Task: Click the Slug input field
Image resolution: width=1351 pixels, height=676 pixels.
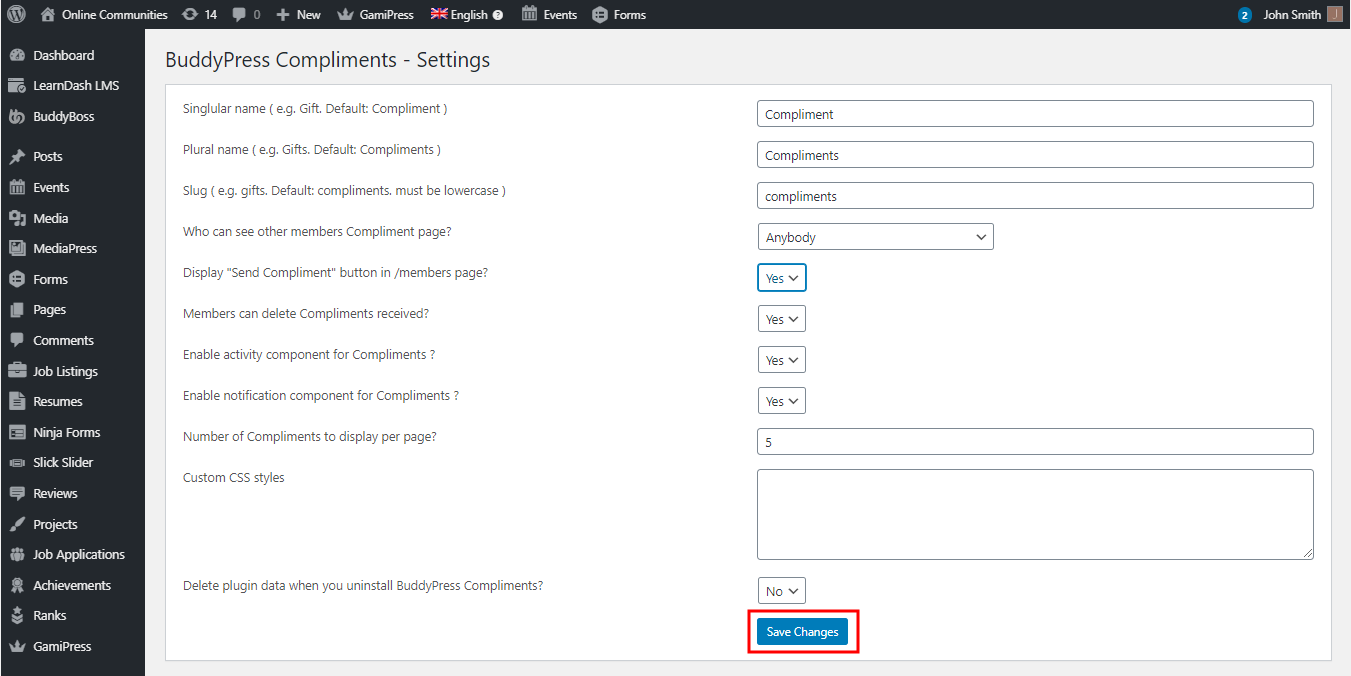Action: tap(1035, 196)
